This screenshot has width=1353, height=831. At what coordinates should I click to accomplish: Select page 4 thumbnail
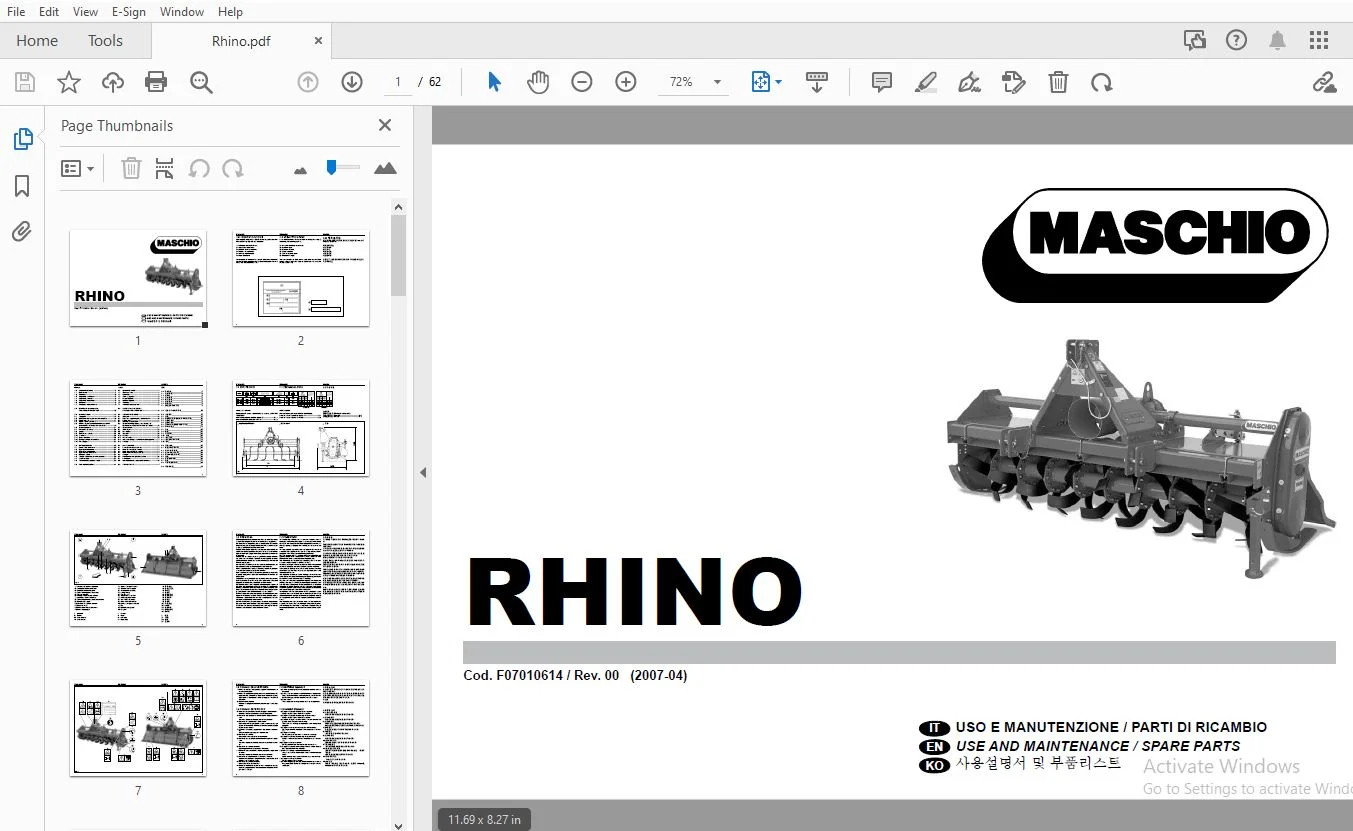tap(301, 428)
